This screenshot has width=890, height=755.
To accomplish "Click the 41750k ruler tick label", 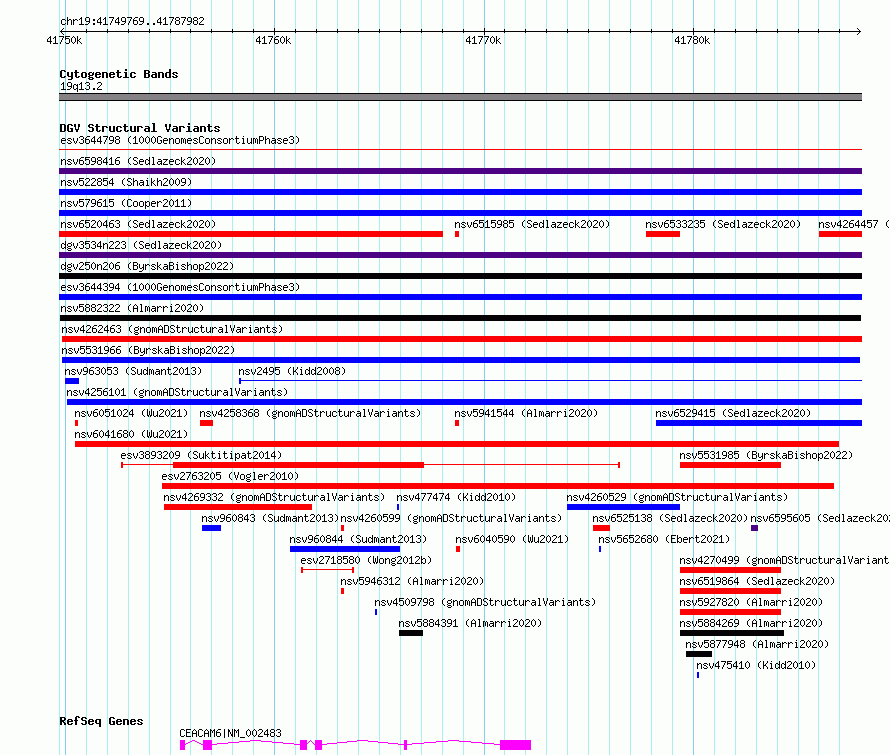I will [64, 40].
